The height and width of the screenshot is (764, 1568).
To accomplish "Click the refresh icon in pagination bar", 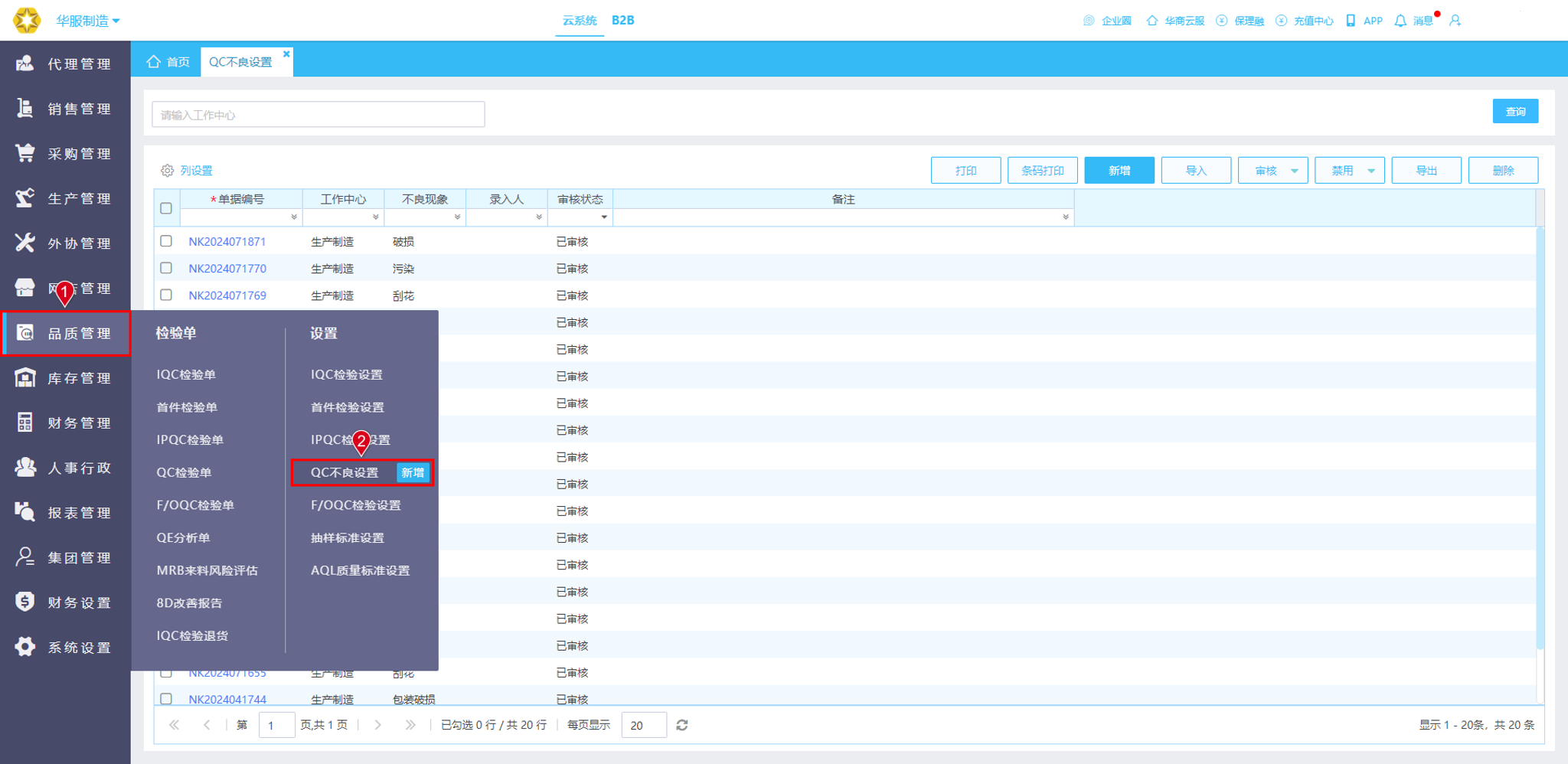I will 682,725.
